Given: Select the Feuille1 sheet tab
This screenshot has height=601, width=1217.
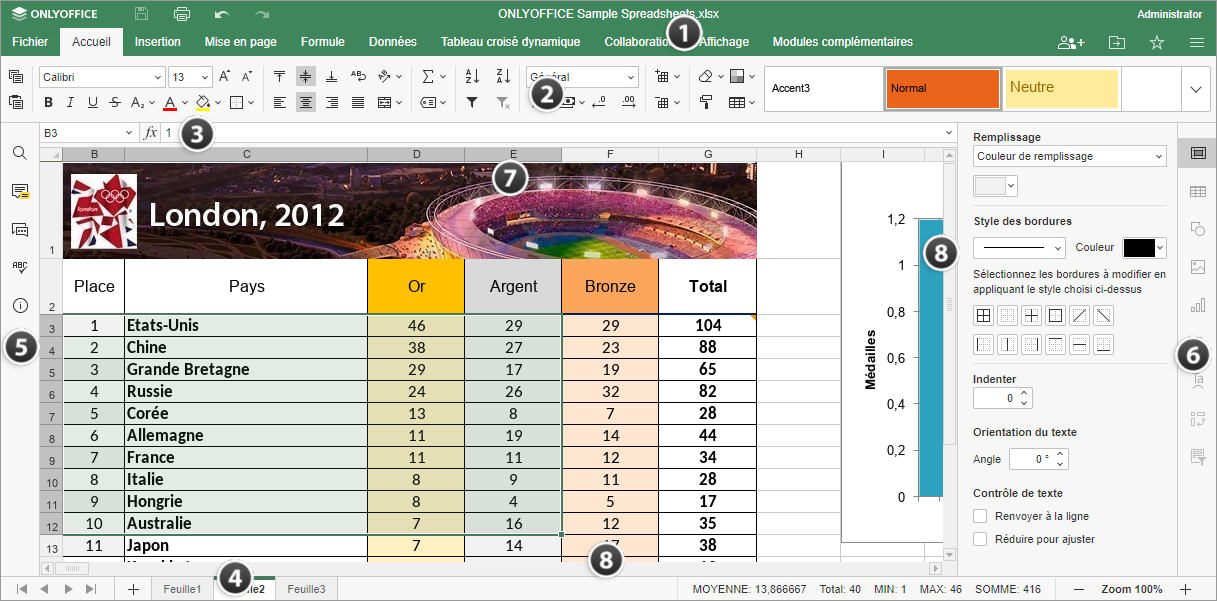Looking at the screenshot, I should [183, 589].
